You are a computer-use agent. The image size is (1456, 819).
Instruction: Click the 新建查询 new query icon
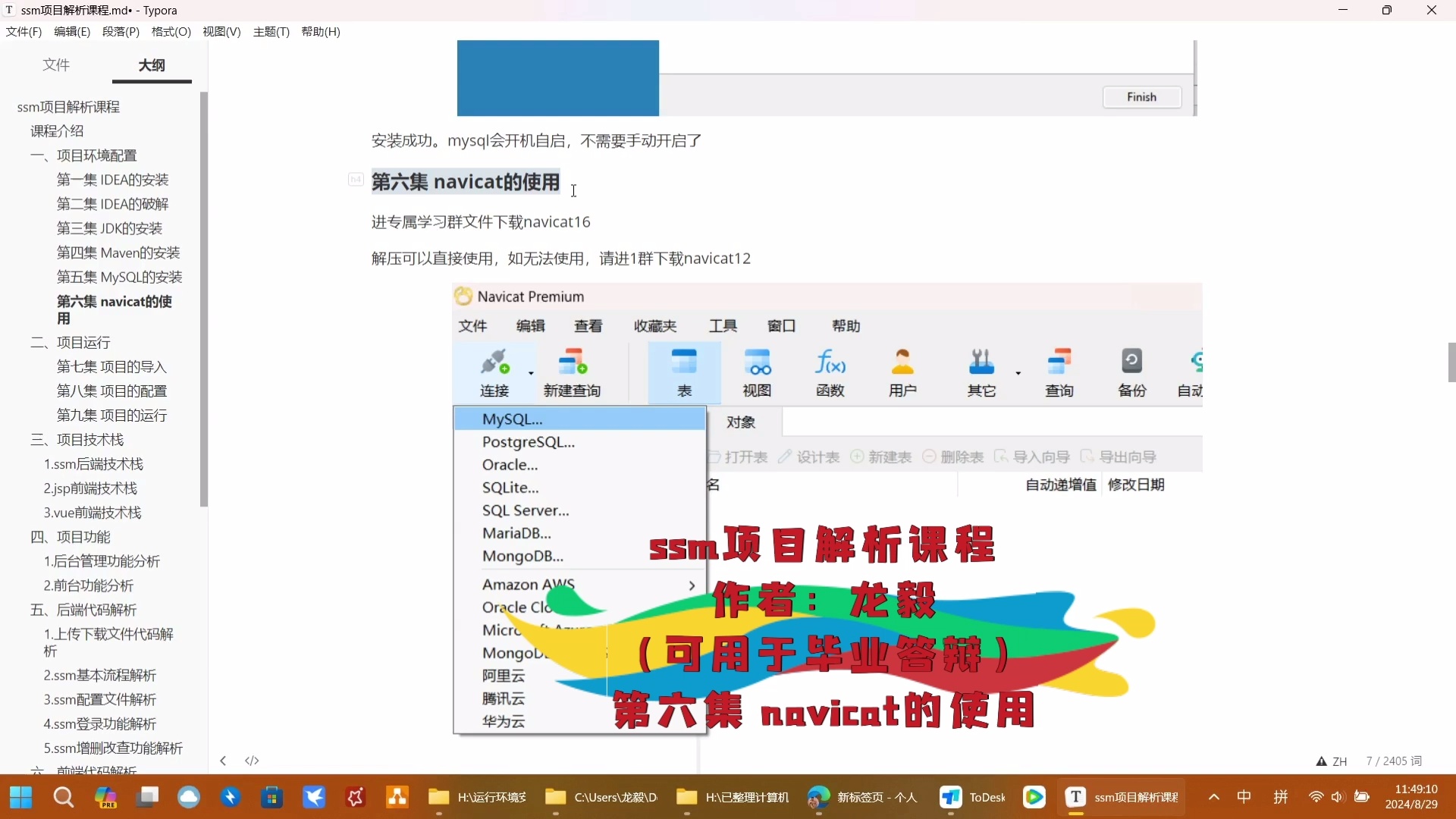coord(573,372)
